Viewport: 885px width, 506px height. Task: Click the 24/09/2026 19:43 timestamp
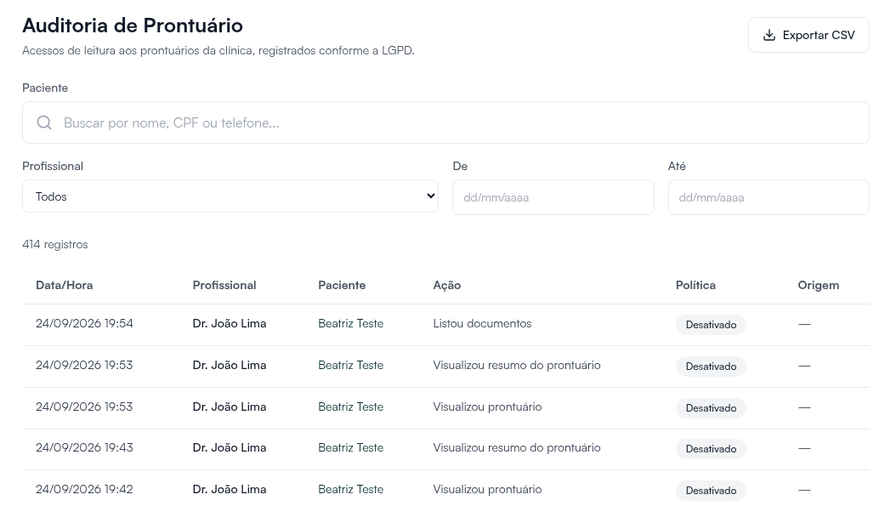(x=84, y=447)
